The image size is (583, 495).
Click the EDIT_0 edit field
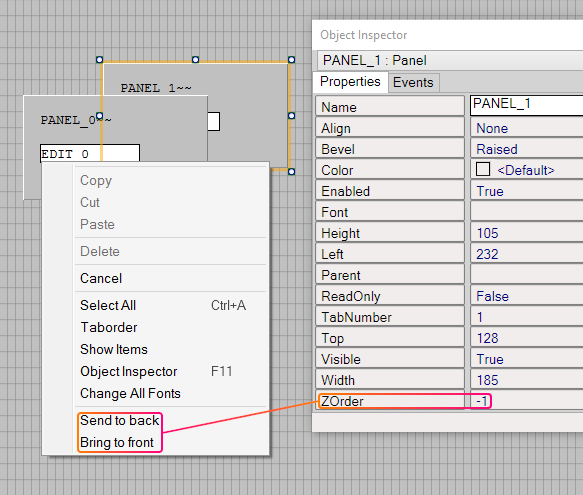click(x=90, y=154)
